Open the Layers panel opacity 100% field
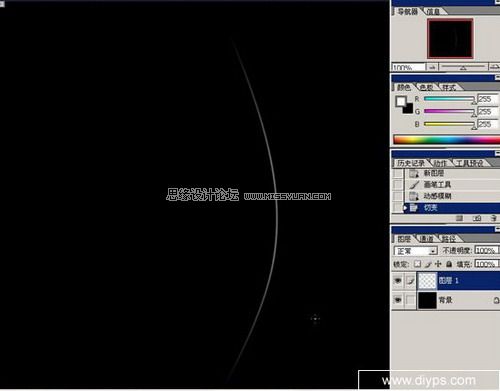Viewport: 500px width, 391px height. 486,250
